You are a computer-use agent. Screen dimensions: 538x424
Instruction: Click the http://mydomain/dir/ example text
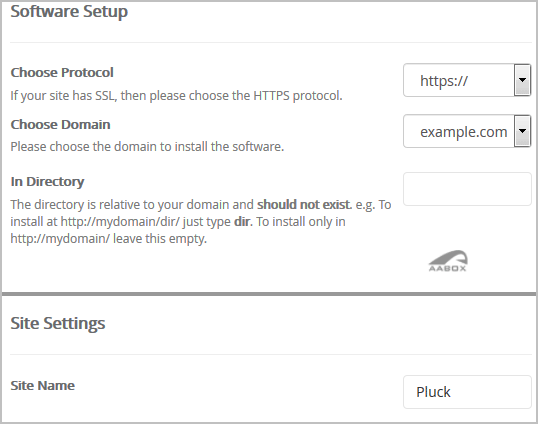click(x=120, y=222)
